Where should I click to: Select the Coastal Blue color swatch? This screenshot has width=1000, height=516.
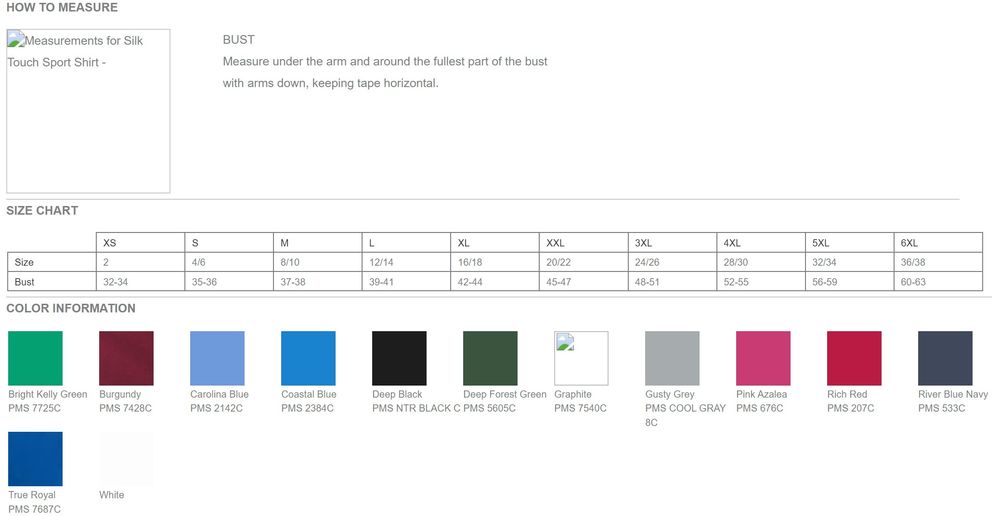308,358
